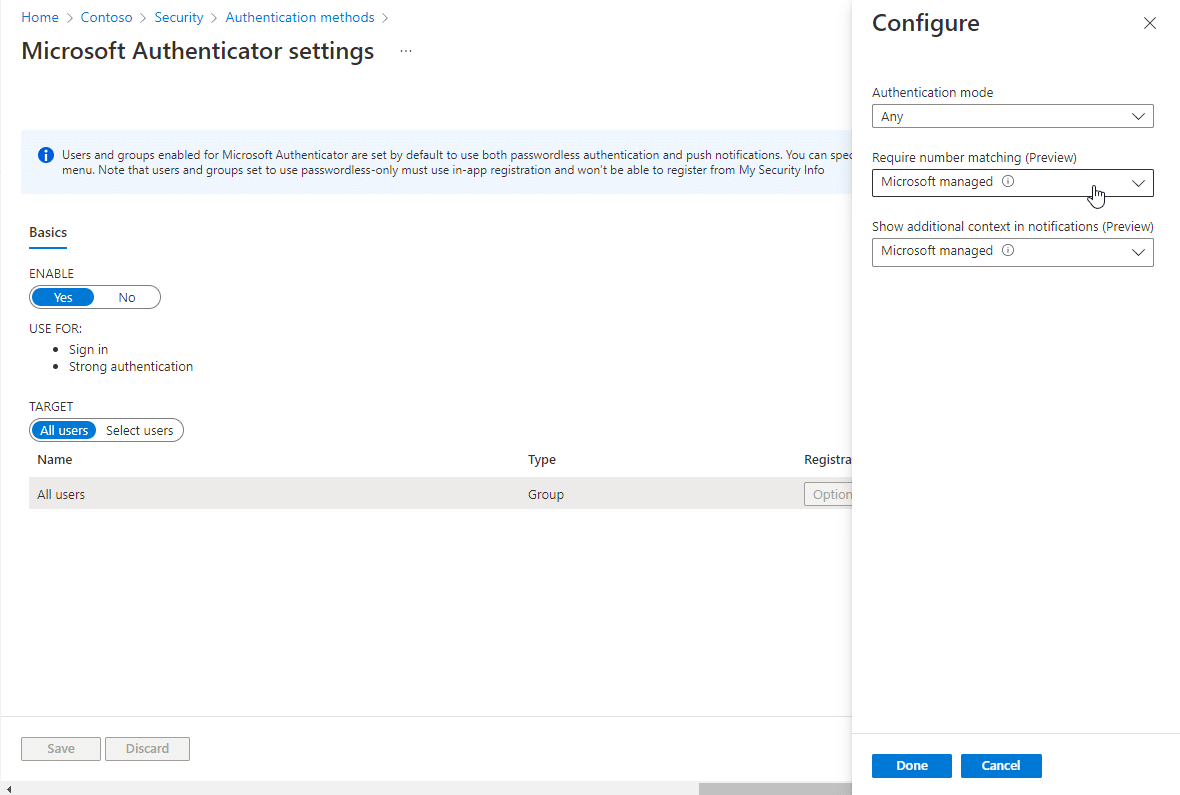This screenshot has height=795, width=1180.
Task: Click the Type column header
Action: tap(542, 460)
